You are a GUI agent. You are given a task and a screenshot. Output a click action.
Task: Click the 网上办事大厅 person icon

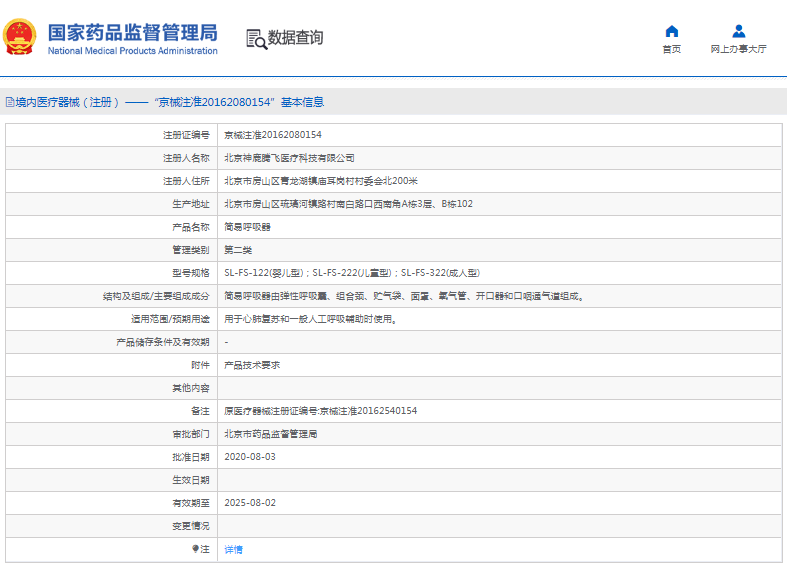pos(738,31)
